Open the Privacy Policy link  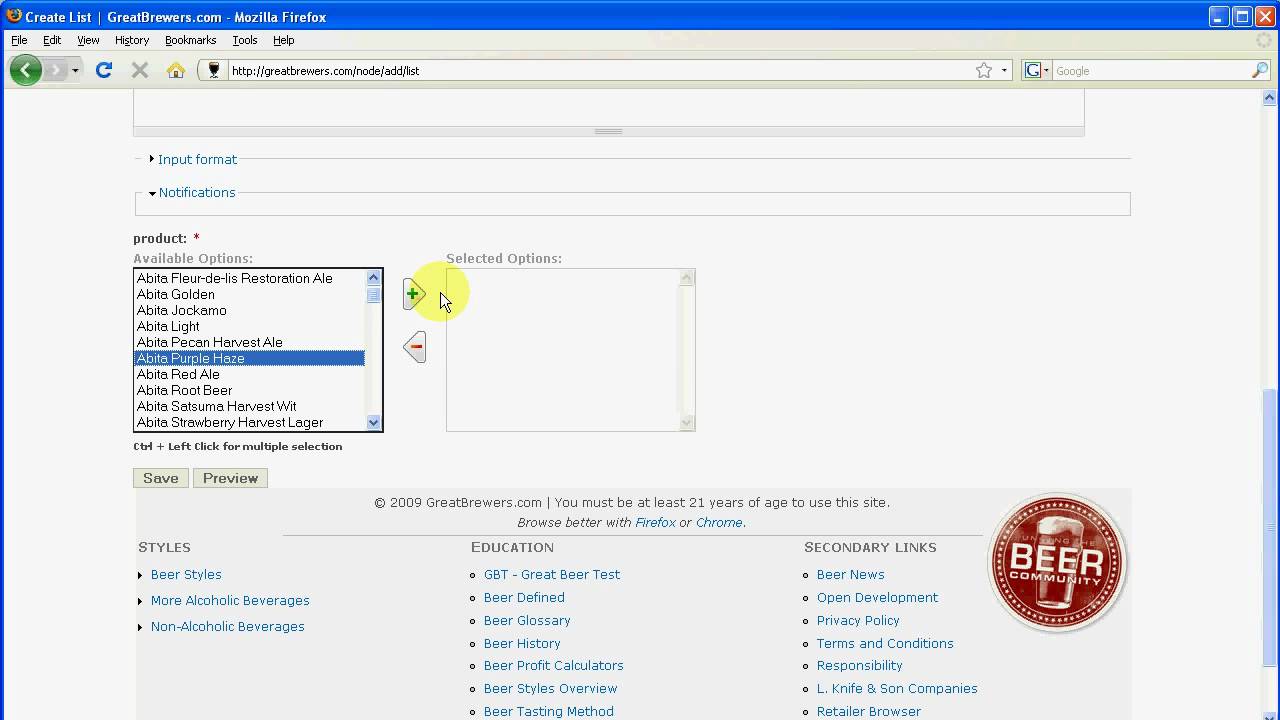(x=858, y=620)
